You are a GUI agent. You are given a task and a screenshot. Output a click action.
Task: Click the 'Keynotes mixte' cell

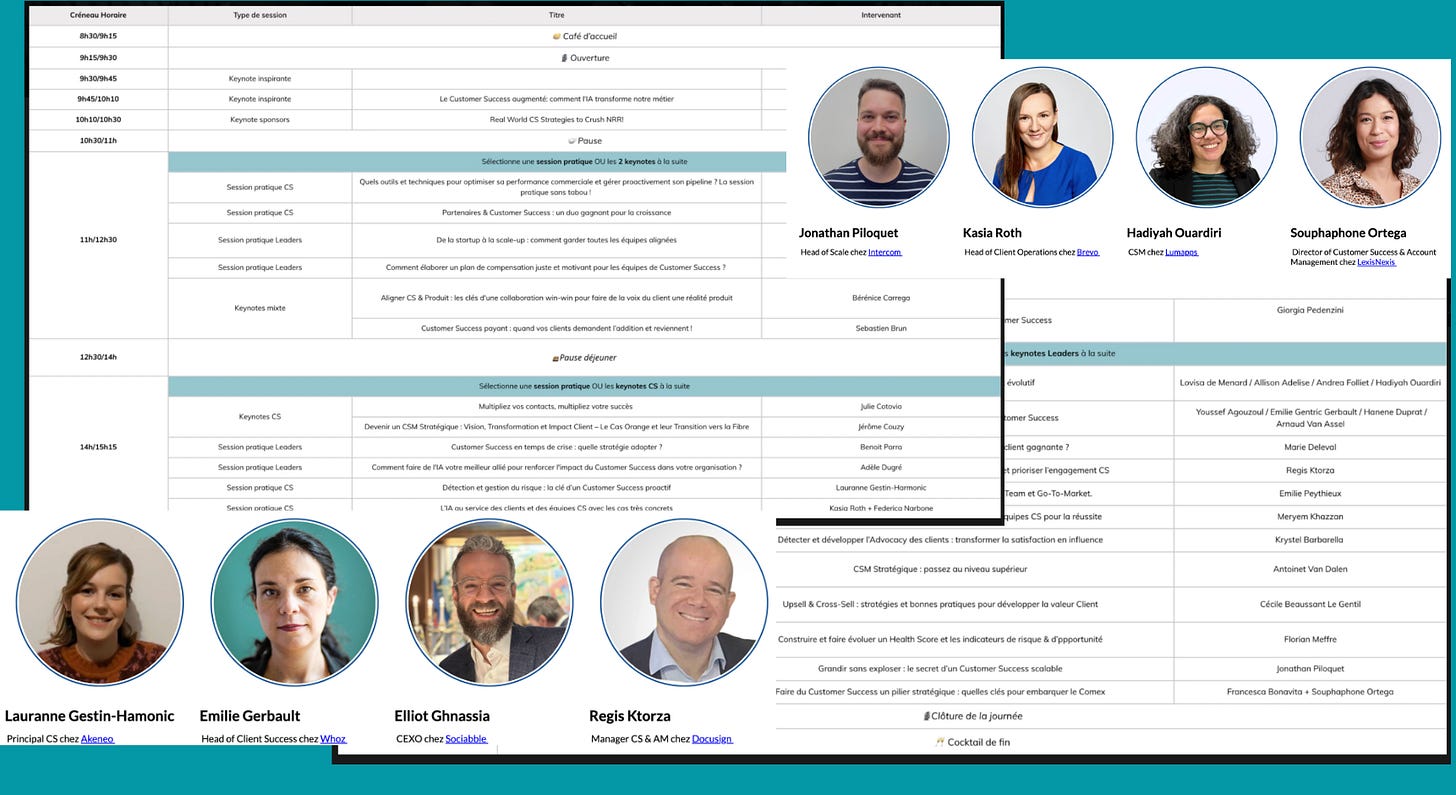click(260, 308)
